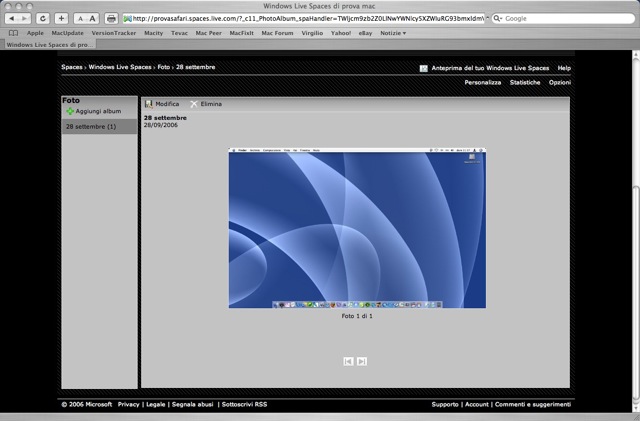Click the Google search magnifier icon
640x421 pixels.
pyautogui.click(x=498, y=18)
